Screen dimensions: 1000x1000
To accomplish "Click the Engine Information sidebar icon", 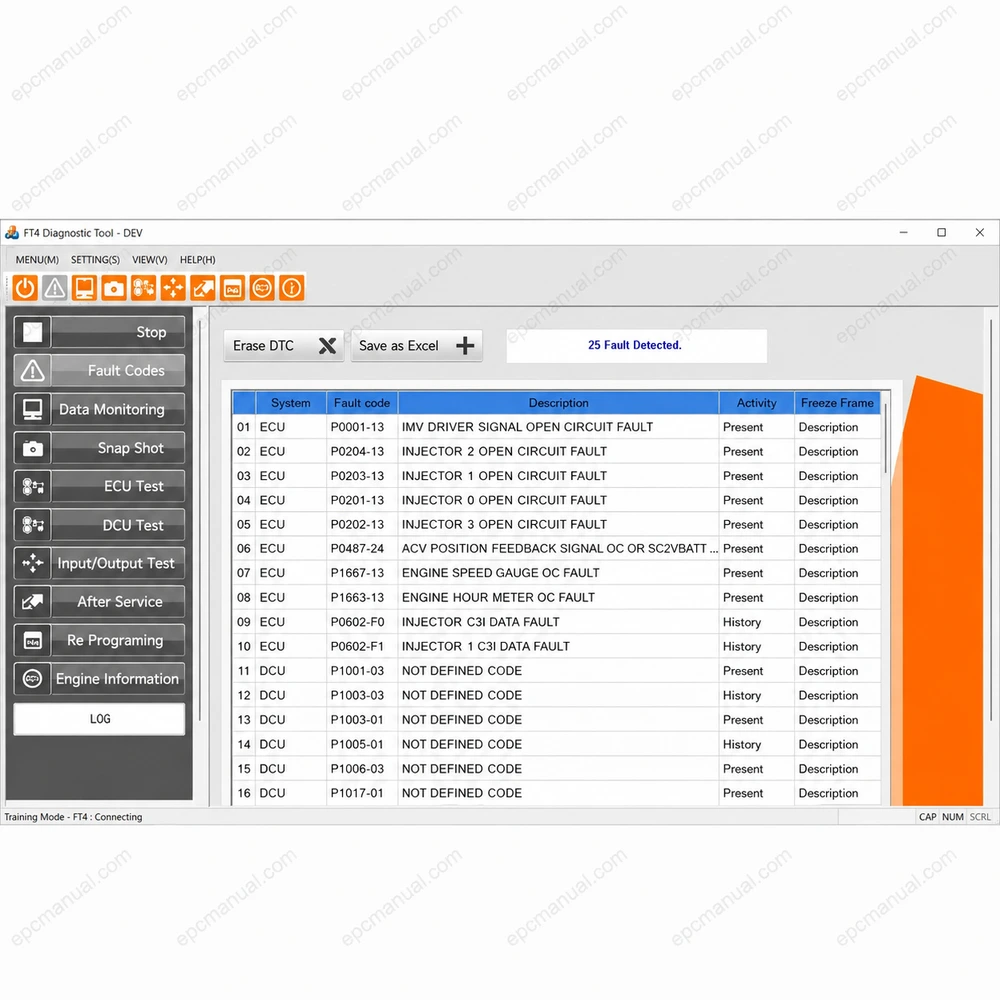I will 33,679.
